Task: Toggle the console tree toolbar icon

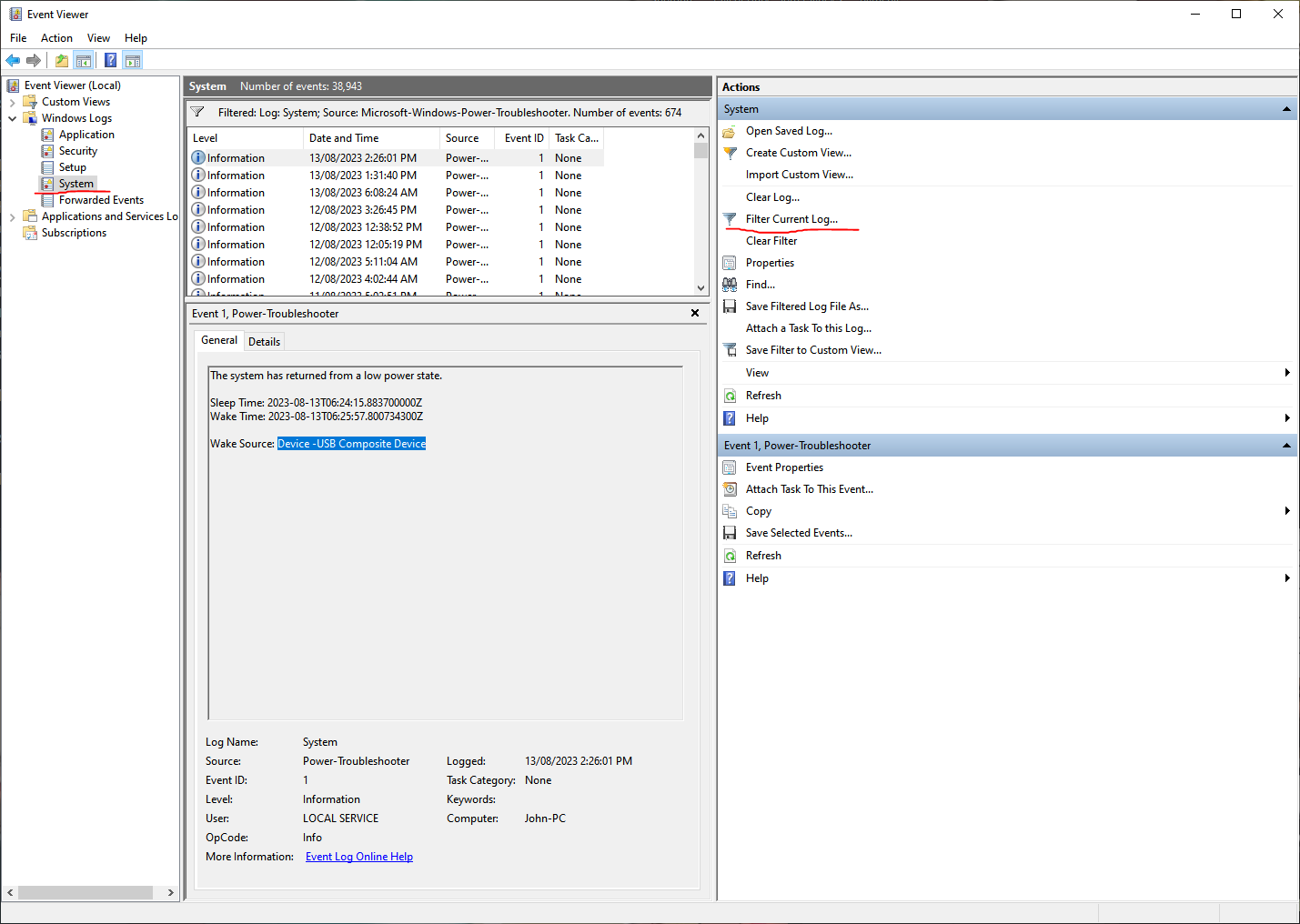Action: point(84,61)
